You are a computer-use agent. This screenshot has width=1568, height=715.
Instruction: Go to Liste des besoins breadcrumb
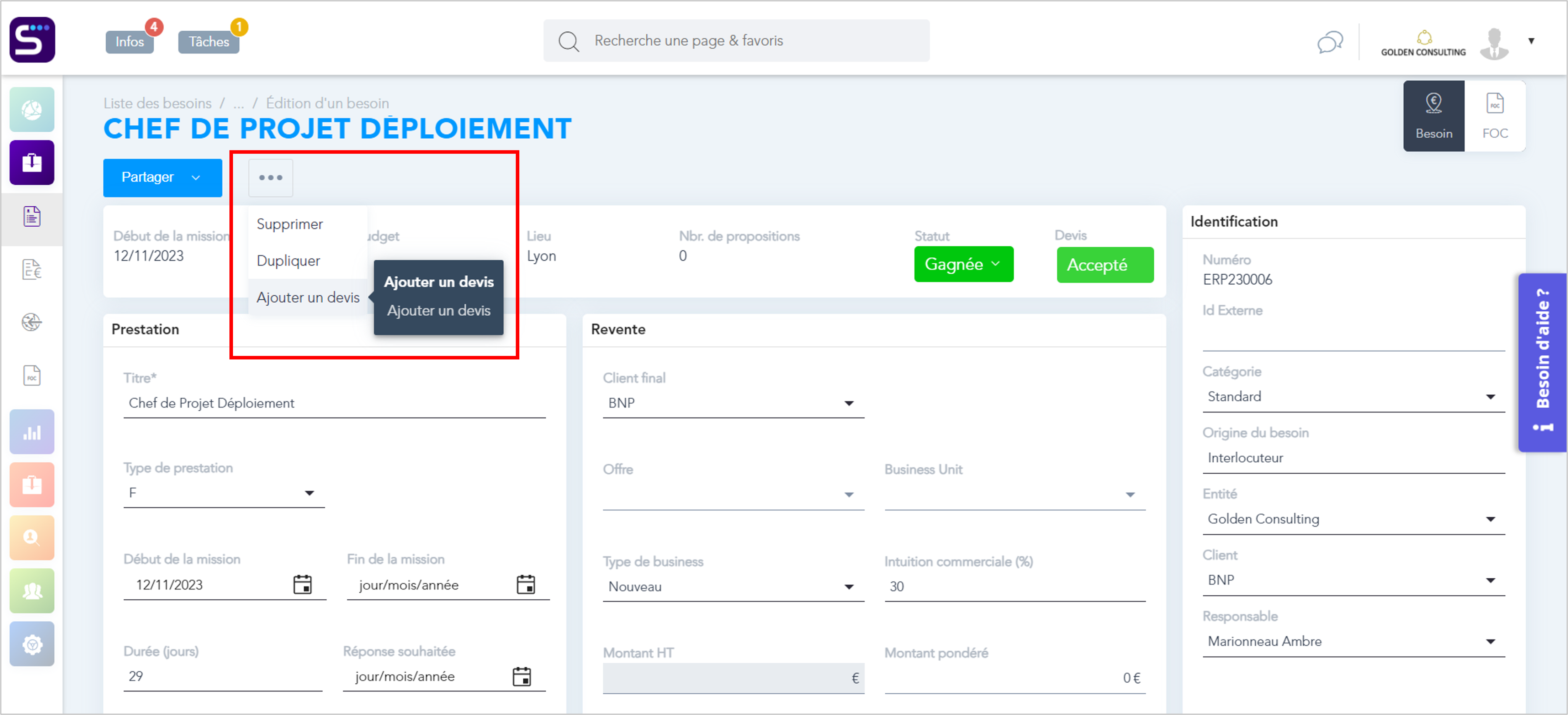158,103
